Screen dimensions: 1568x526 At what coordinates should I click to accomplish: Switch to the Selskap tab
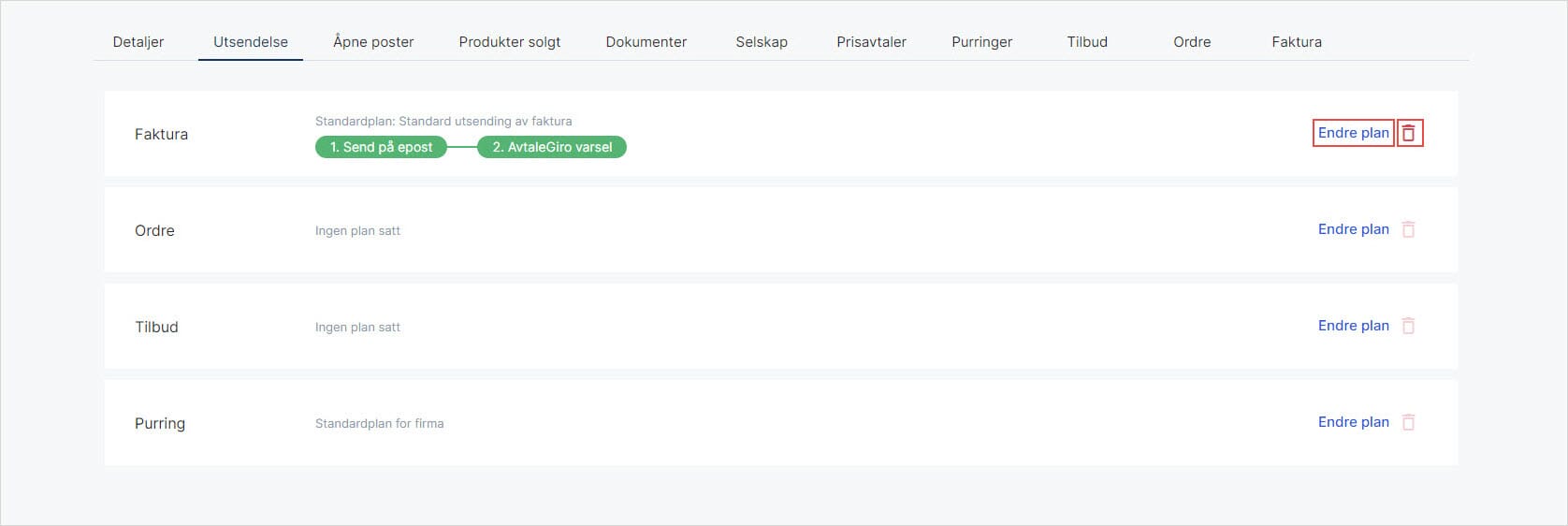[762, 42]
